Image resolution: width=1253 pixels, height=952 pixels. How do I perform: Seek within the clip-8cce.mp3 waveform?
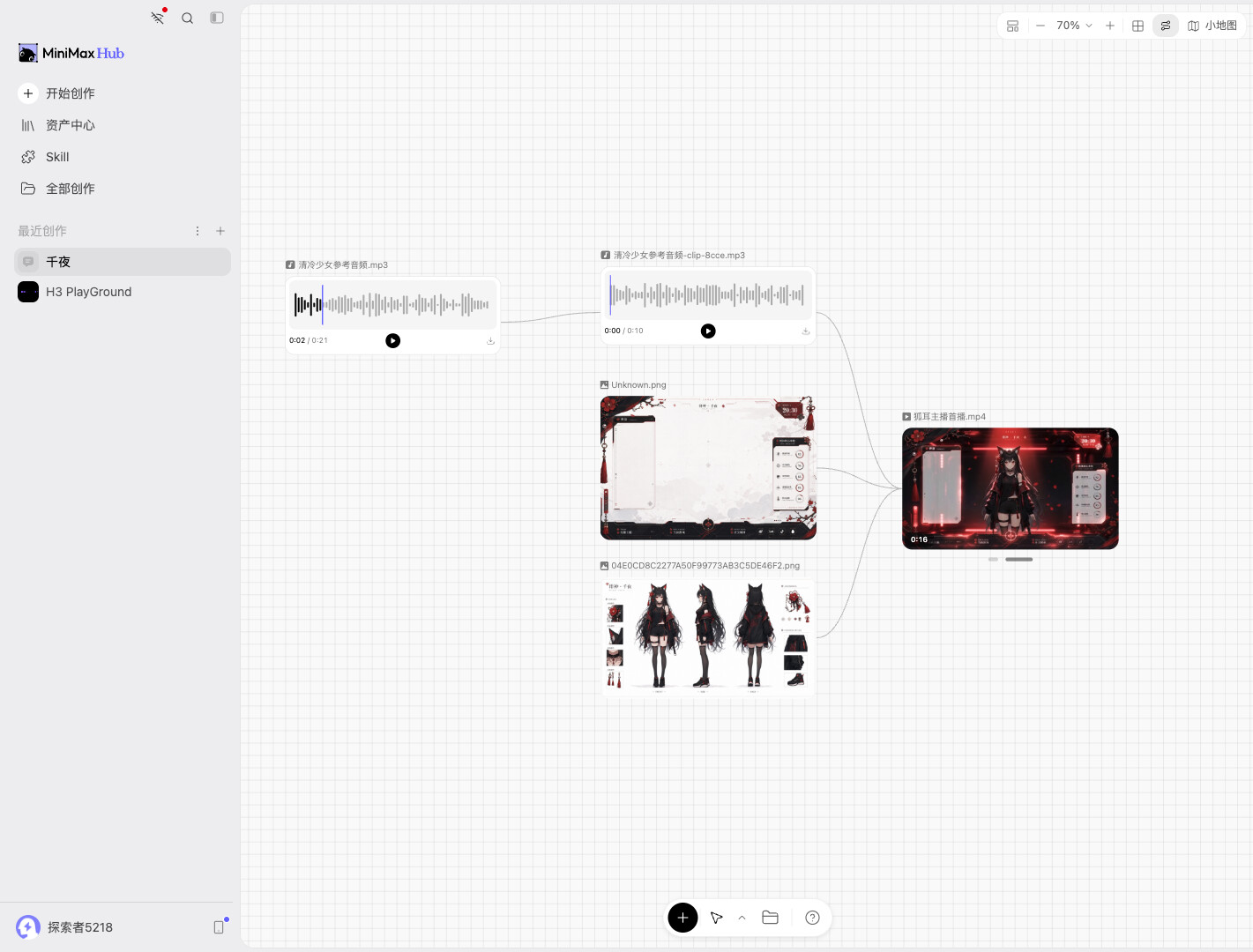[x=708, y=295]
